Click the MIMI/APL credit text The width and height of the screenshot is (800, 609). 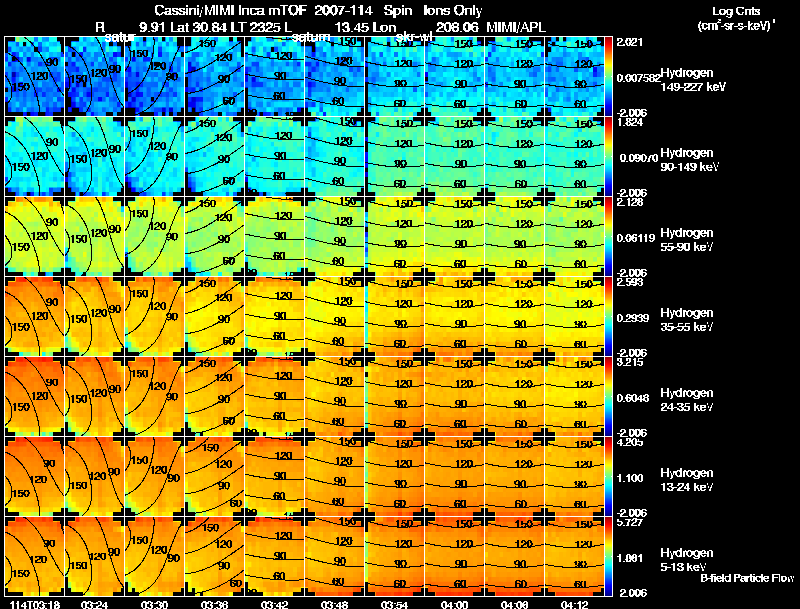(x=516, y=27)
